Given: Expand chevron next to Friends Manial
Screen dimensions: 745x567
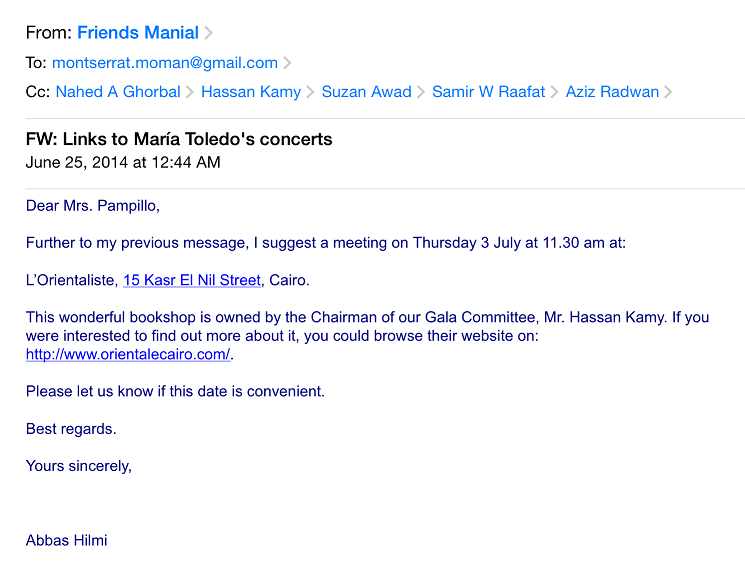Looking at the screenshot, I should [208, 33].
